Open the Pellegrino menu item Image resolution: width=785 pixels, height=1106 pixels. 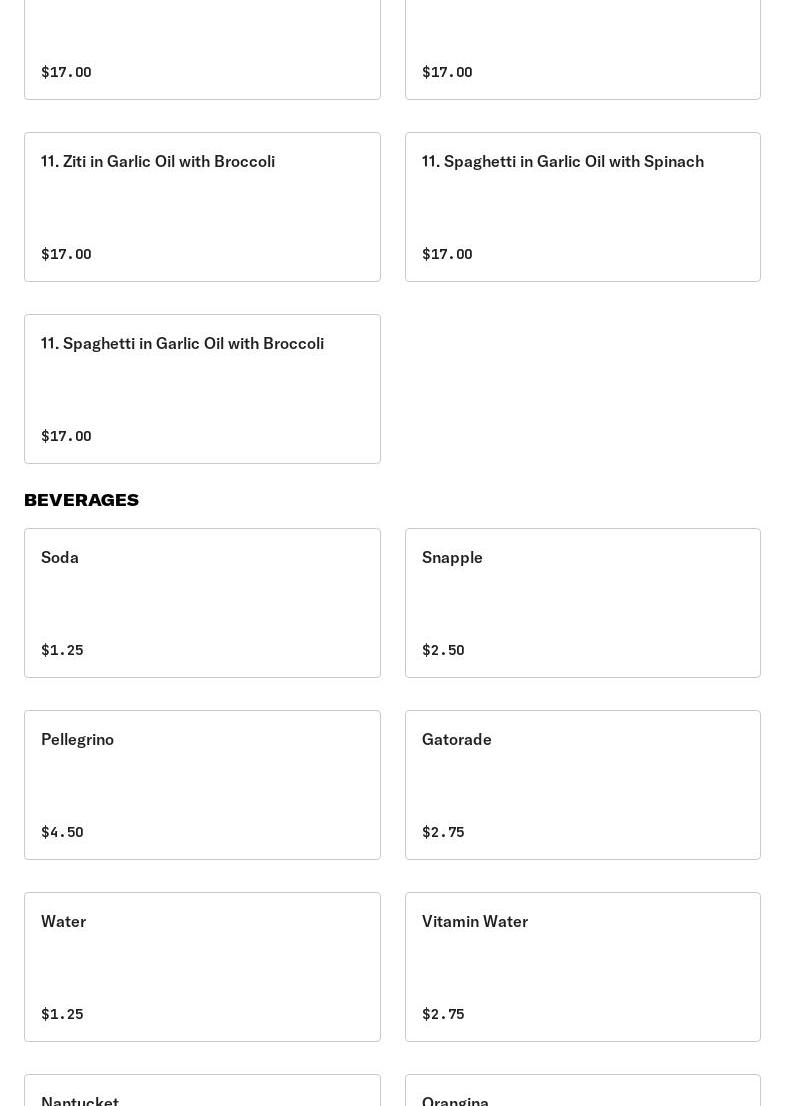pos(202,784)
